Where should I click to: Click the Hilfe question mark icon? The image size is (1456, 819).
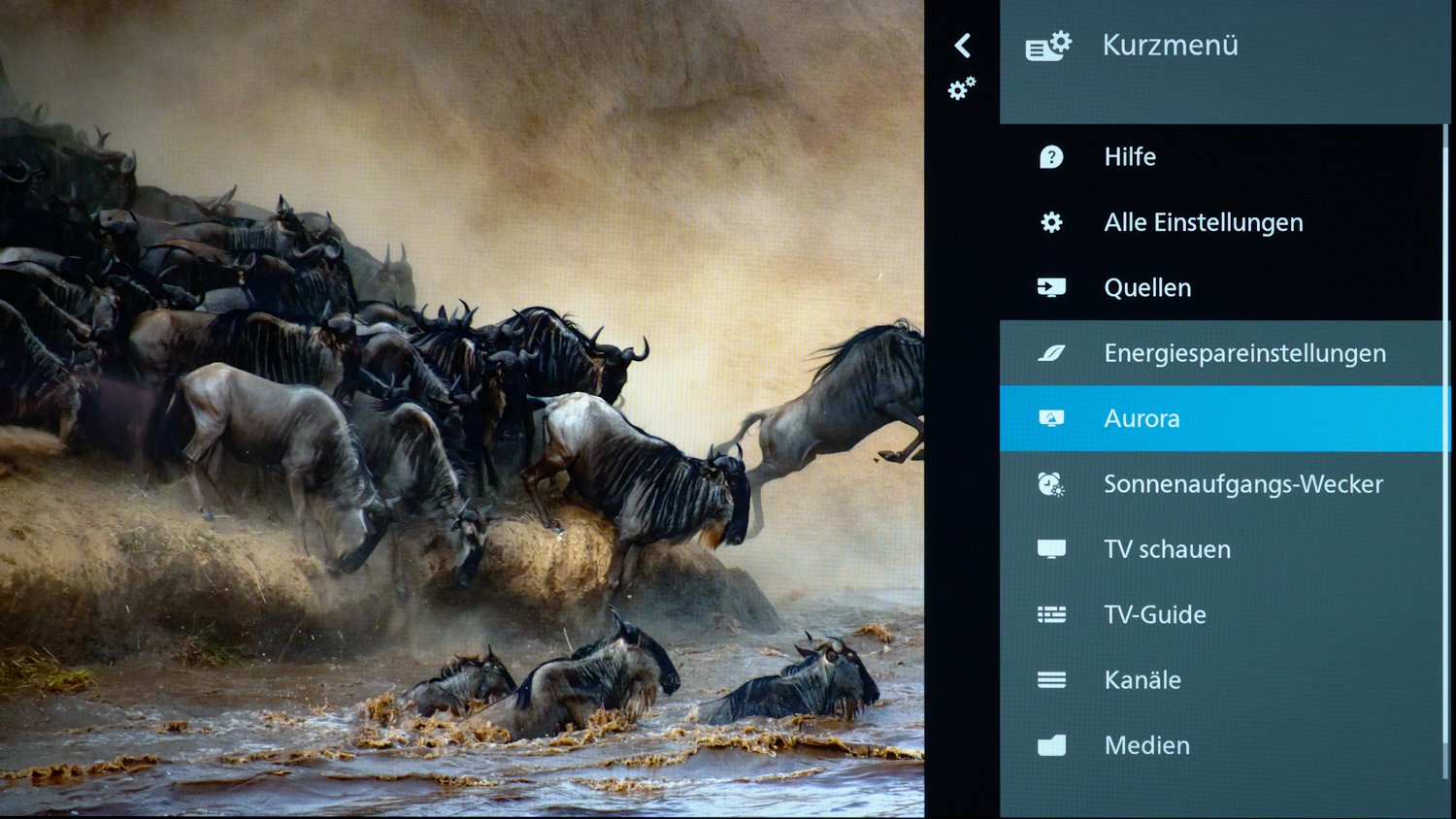(x=1051, y=157)
